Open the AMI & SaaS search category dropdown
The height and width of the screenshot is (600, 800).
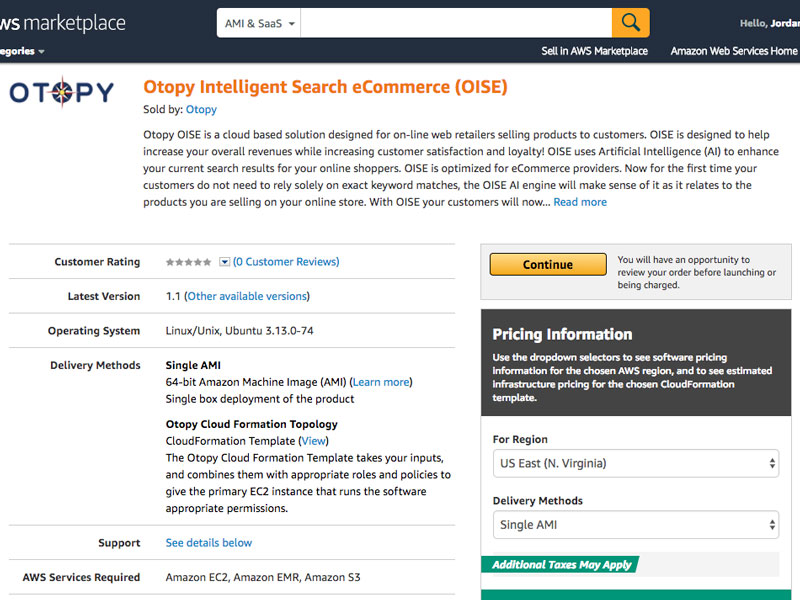click(259, 23)
